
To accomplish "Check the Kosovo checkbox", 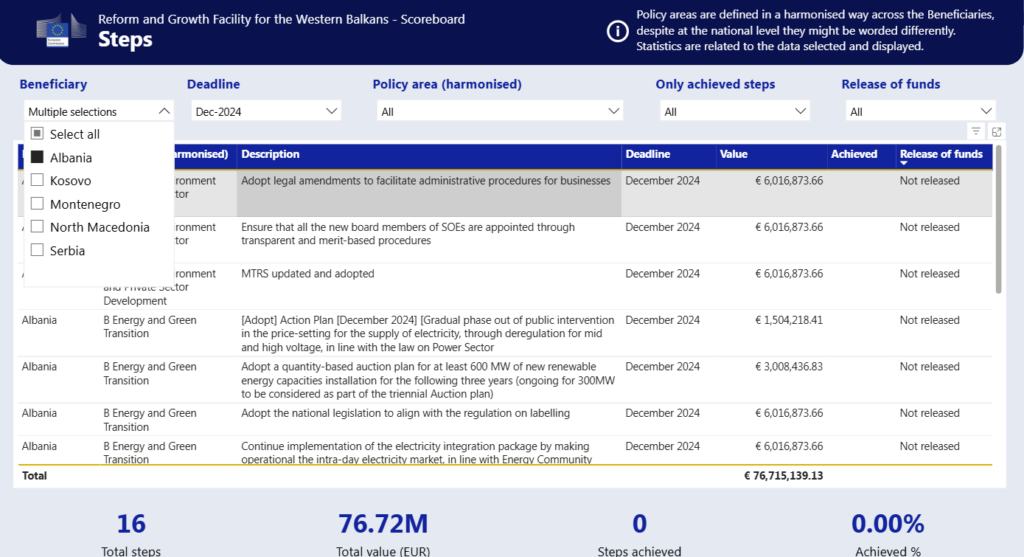I will (37, 180).
